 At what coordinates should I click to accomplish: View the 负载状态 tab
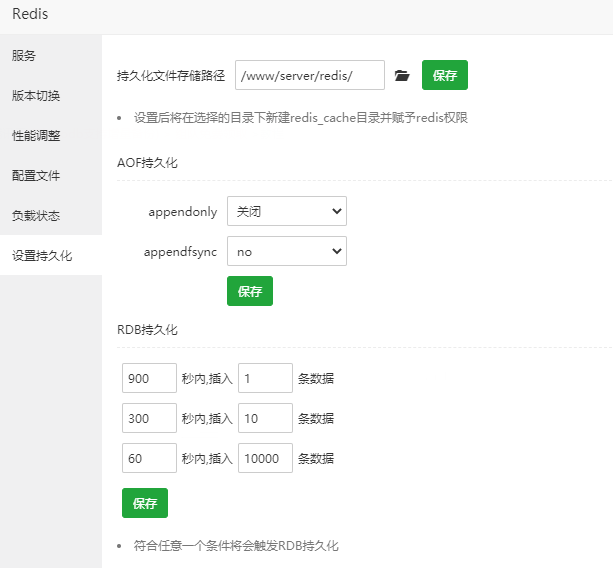pos(51,215)
